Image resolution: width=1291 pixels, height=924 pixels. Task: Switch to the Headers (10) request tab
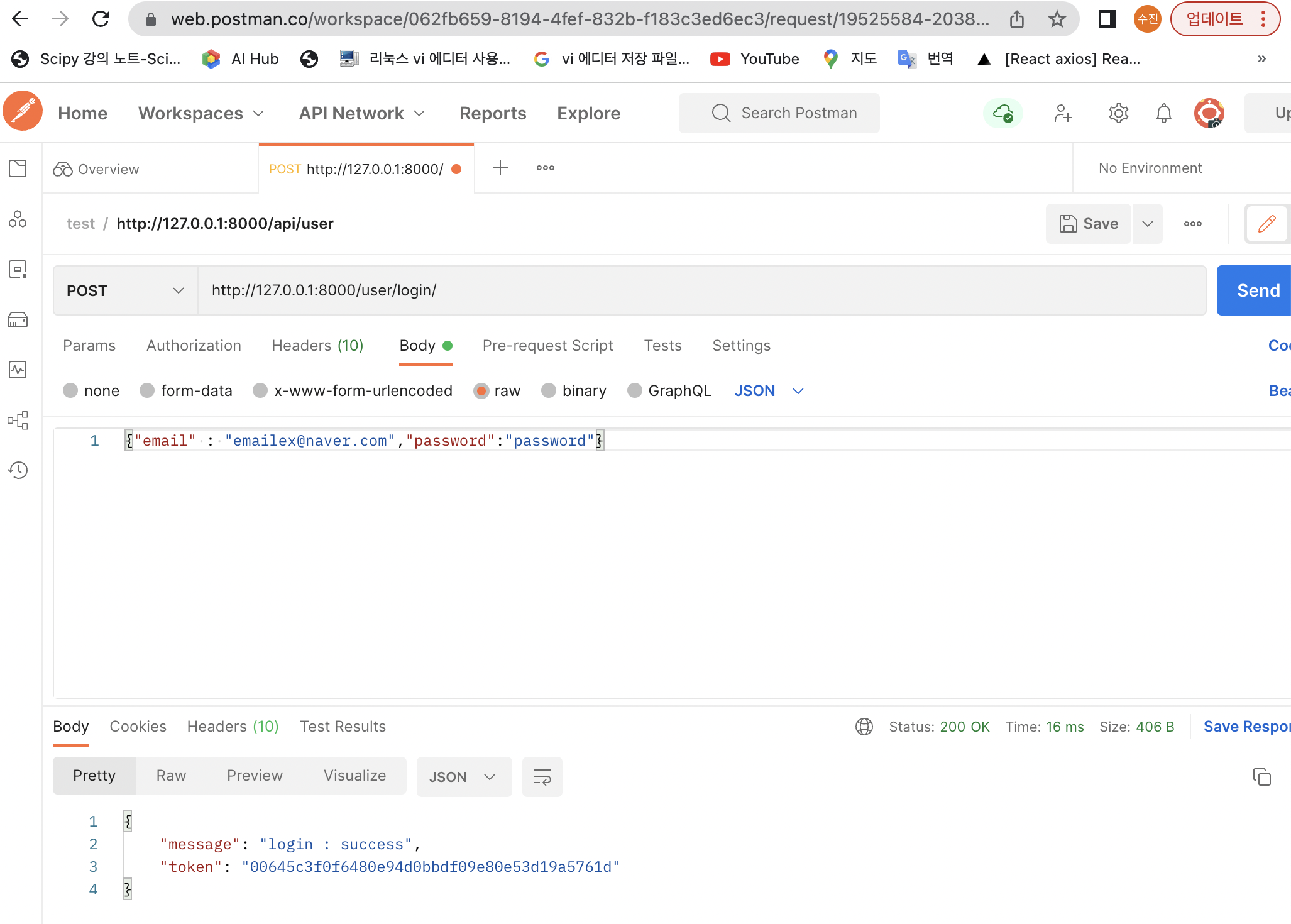click(317, 346)
